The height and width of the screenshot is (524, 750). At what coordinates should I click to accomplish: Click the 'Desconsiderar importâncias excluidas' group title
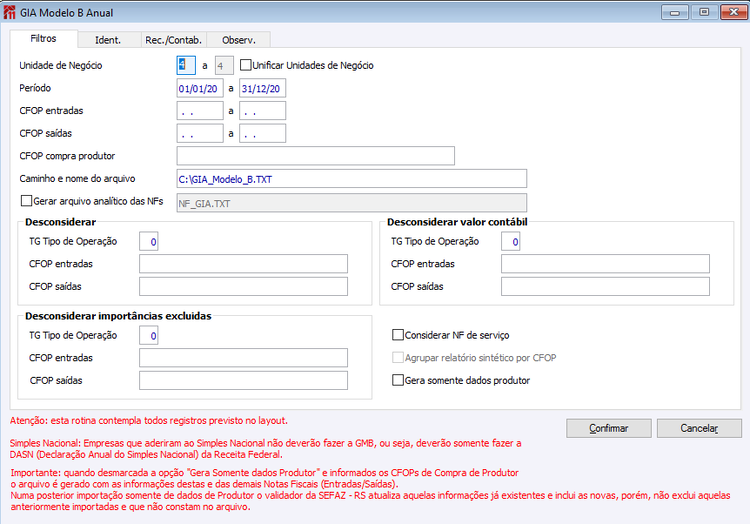(x=118, y=316)
